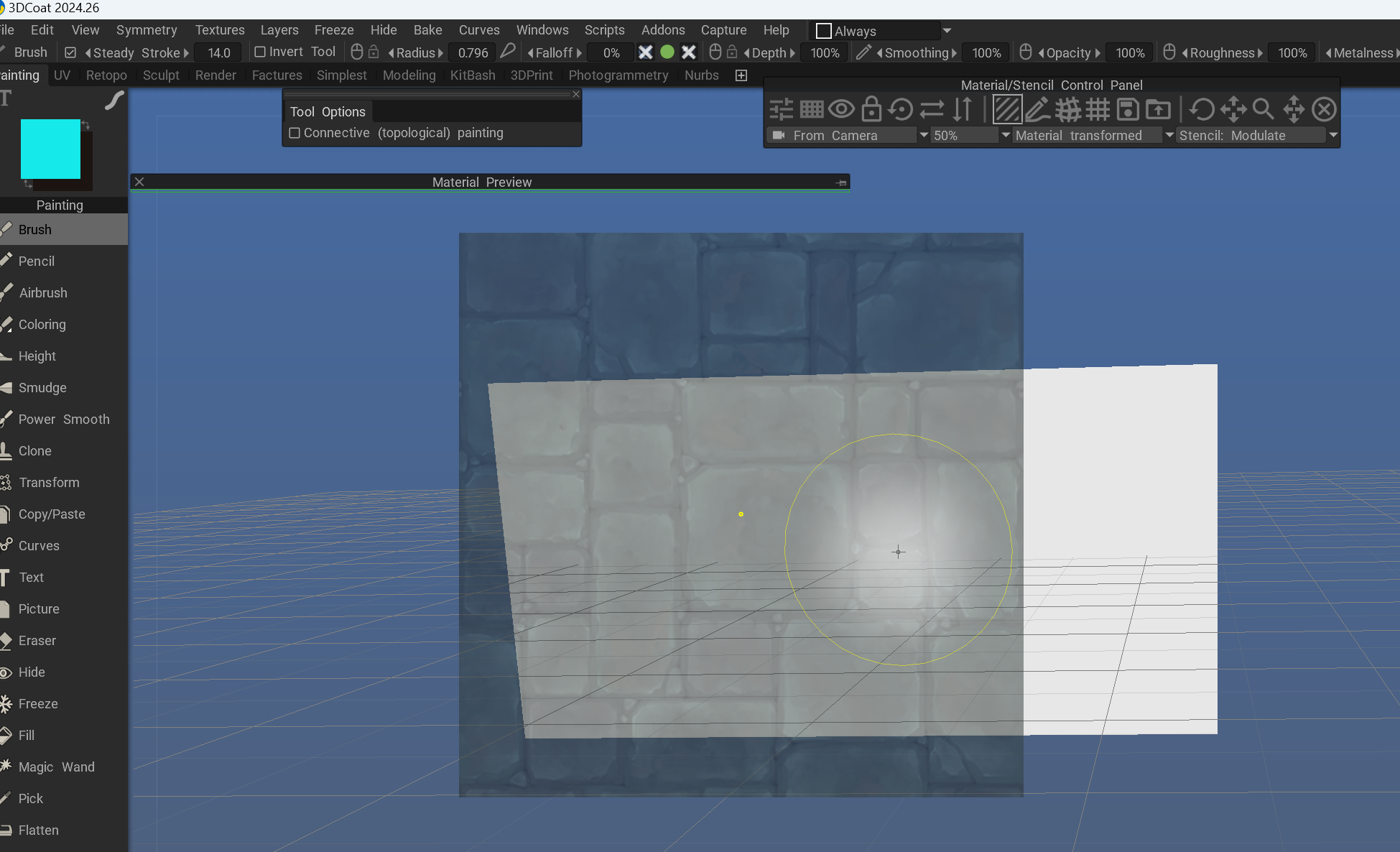Select the Smudge tool

[x=42, y=387]
